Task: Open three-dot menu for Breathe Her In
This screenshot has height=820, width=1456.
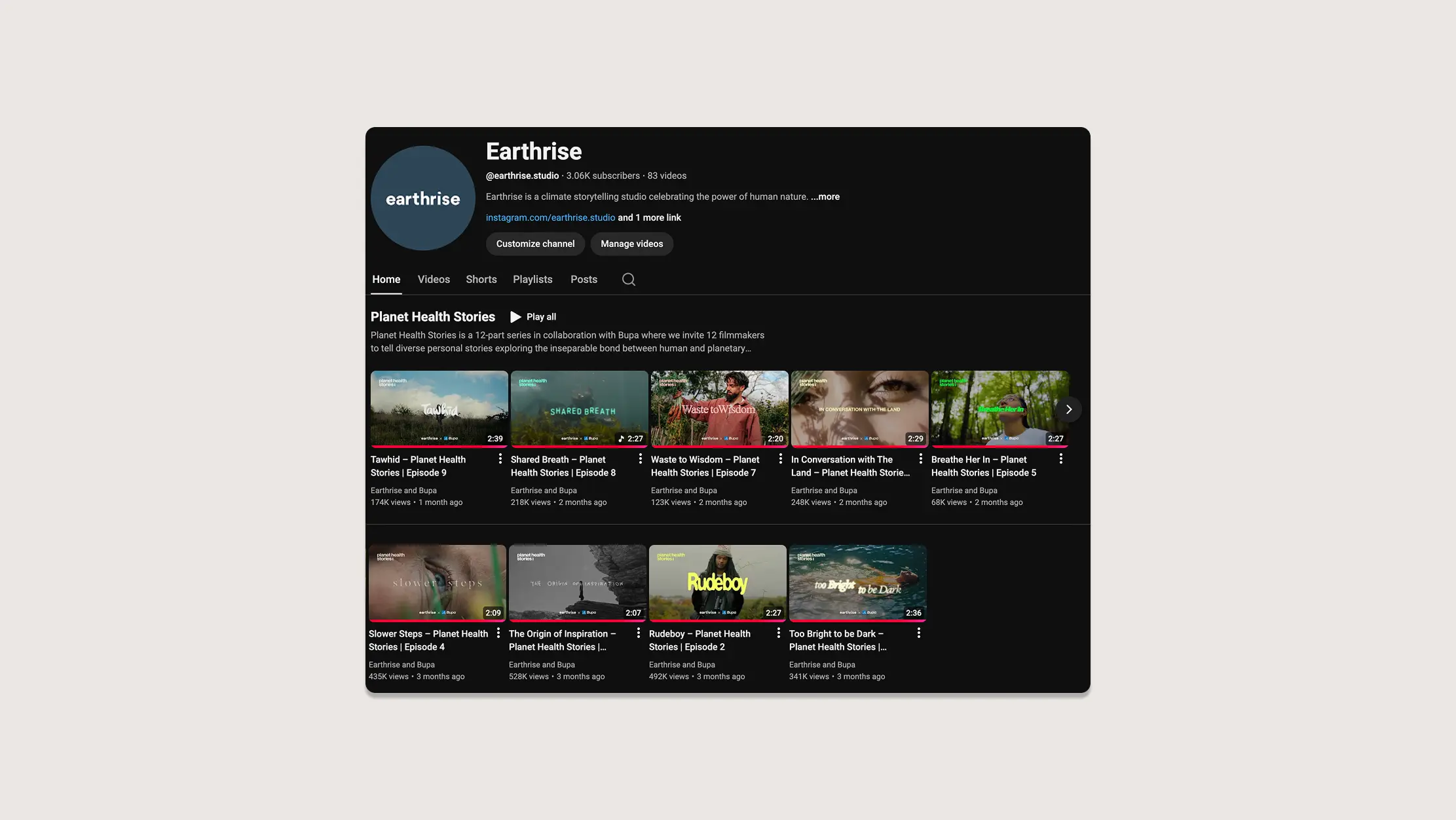Action: coord(1060,459)
